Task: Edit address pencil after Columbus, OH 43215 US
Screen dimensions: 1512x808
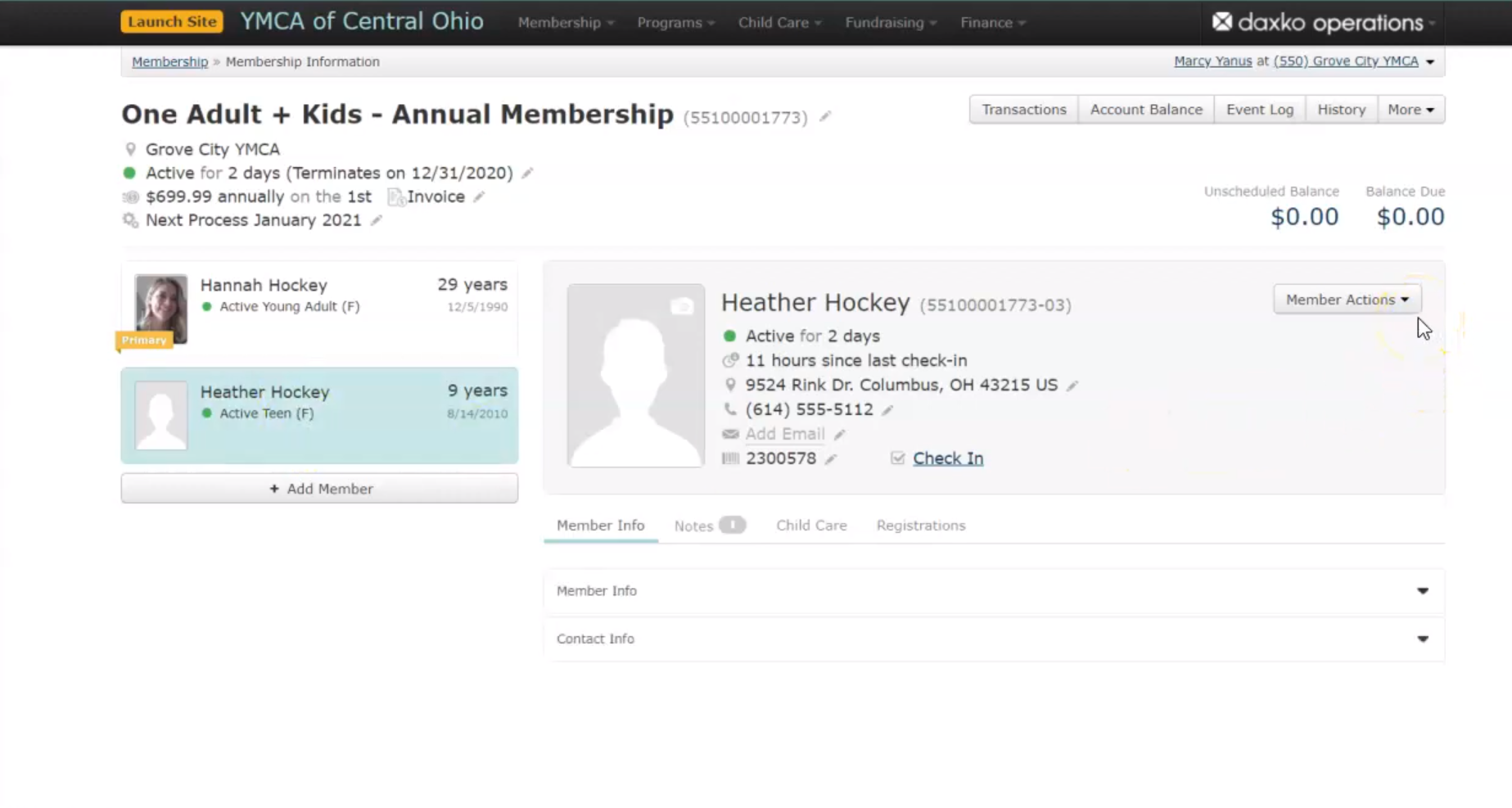Action: pos(1072,386)
